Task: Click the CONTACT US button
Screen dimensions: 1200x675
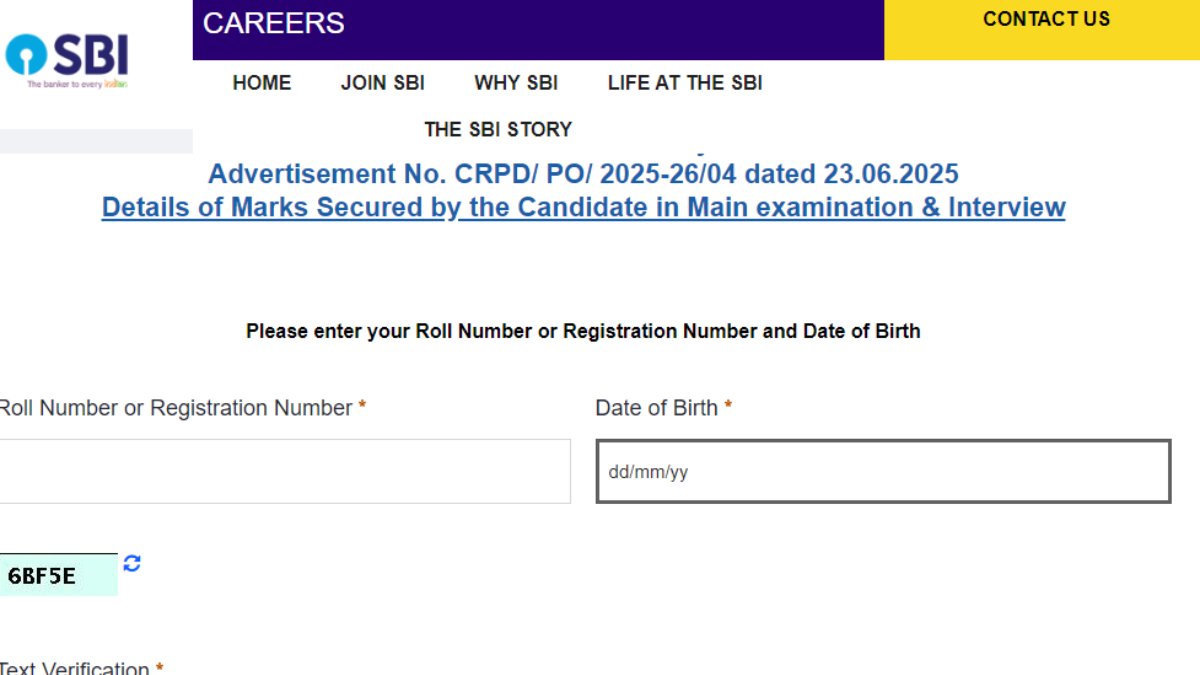Action: pos(1046,19)
